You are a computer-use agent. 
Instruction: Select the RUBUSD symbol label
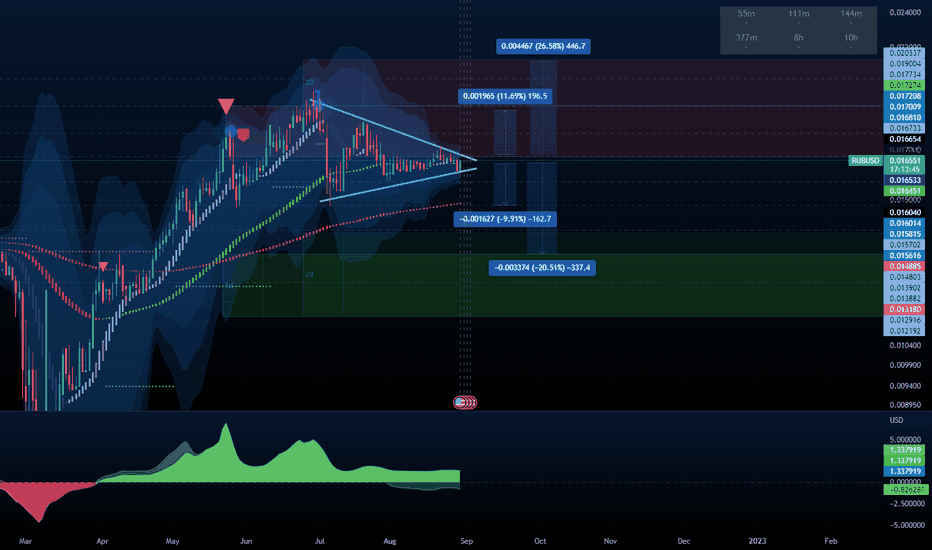(x=865, y=161)
